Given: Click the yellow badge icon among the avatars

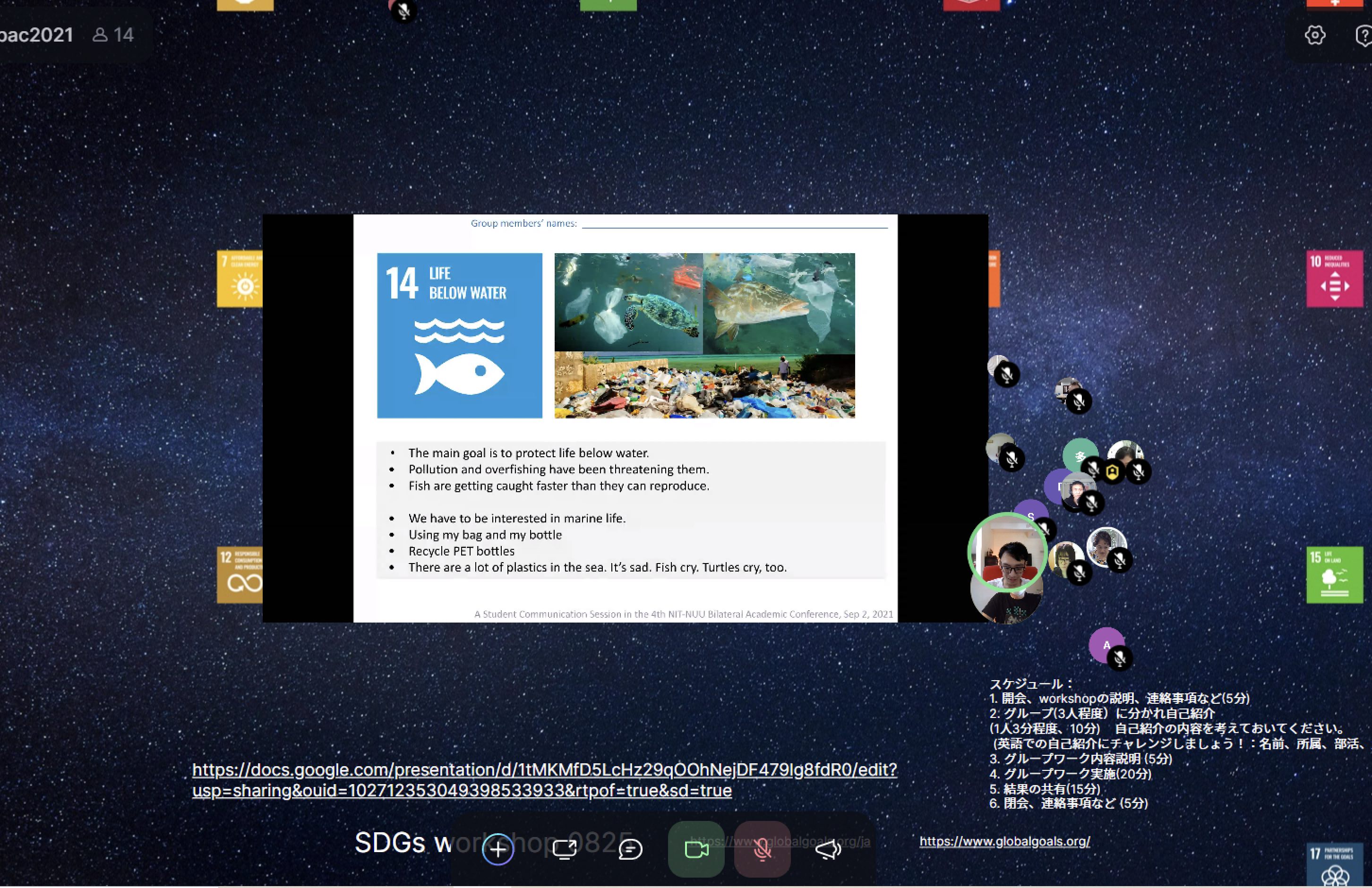Looking at the screenshot, I should pos(1113,472).
